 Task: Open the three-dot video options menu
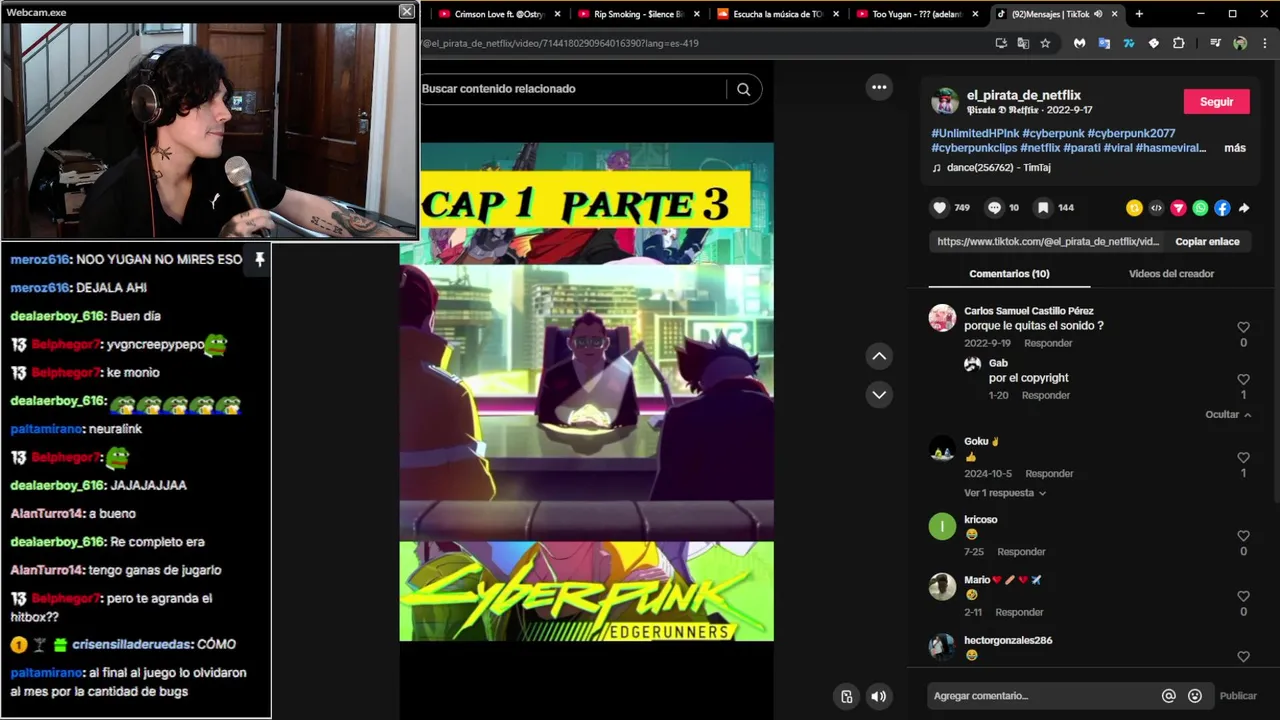pos(879,87)
